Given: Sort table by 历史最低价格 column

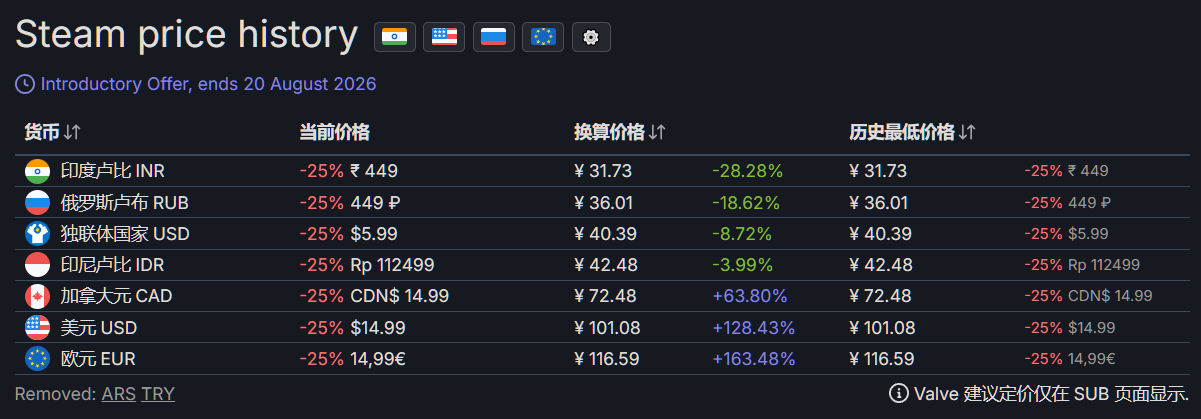Looking at the screenshot, I should click(912, 132).
